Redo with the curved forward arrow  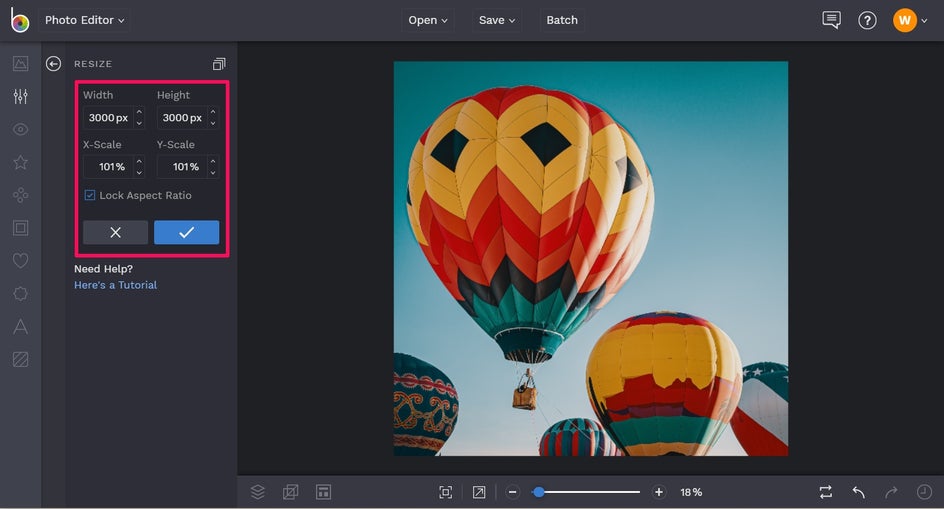[x=892, y=492]
